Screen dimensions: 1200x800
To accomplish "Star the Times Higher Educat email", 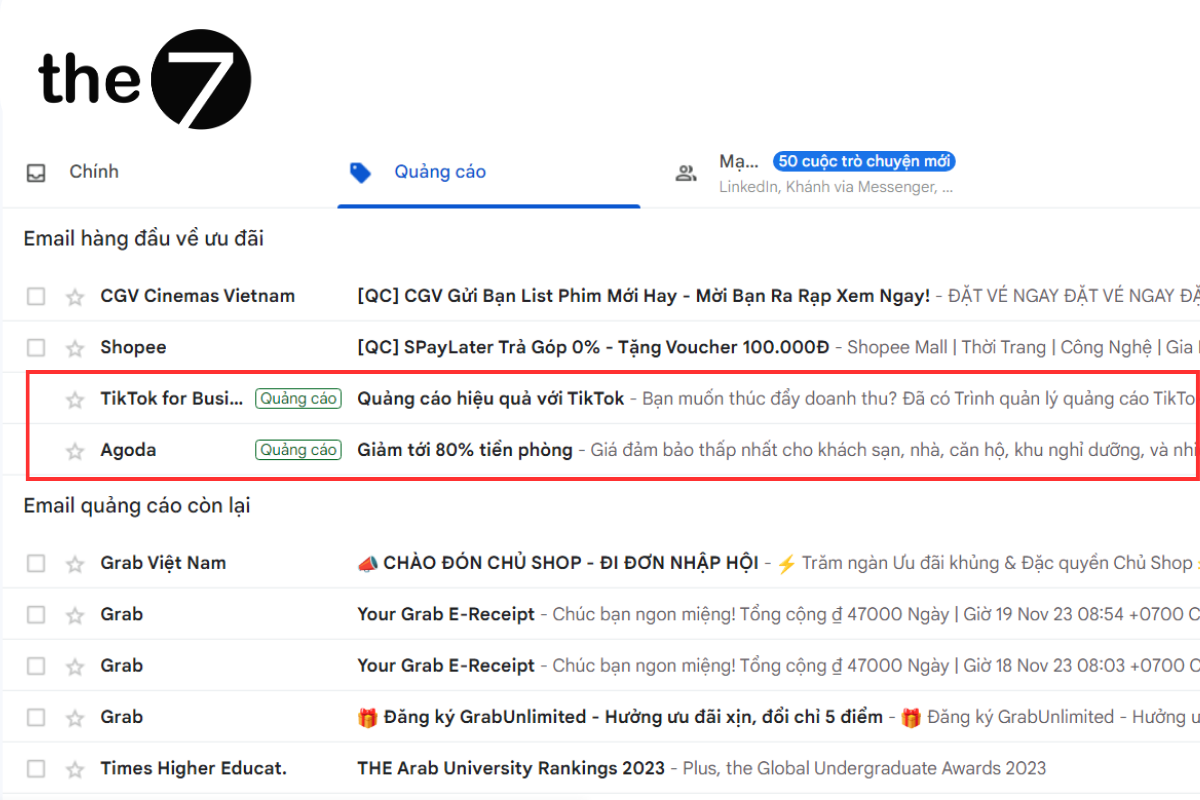I will pyautogui.click(x=74, y=768).
